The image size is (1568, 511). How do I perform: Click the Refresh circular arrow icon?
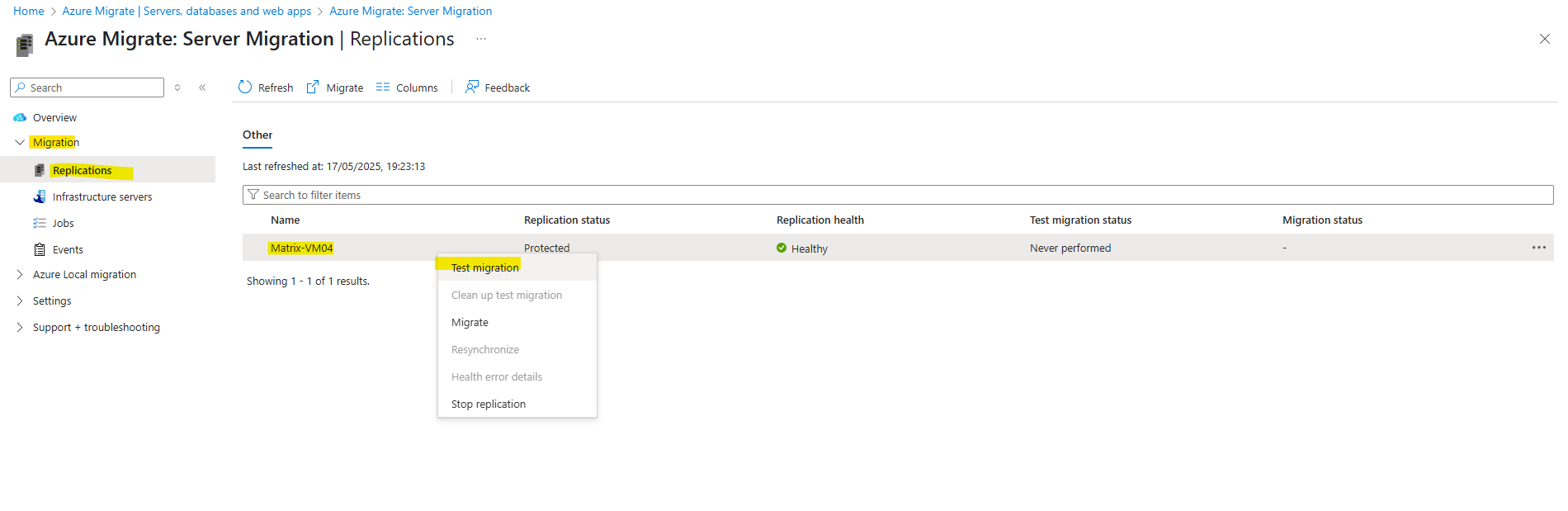pyautogui.click(x=245, y=88)
